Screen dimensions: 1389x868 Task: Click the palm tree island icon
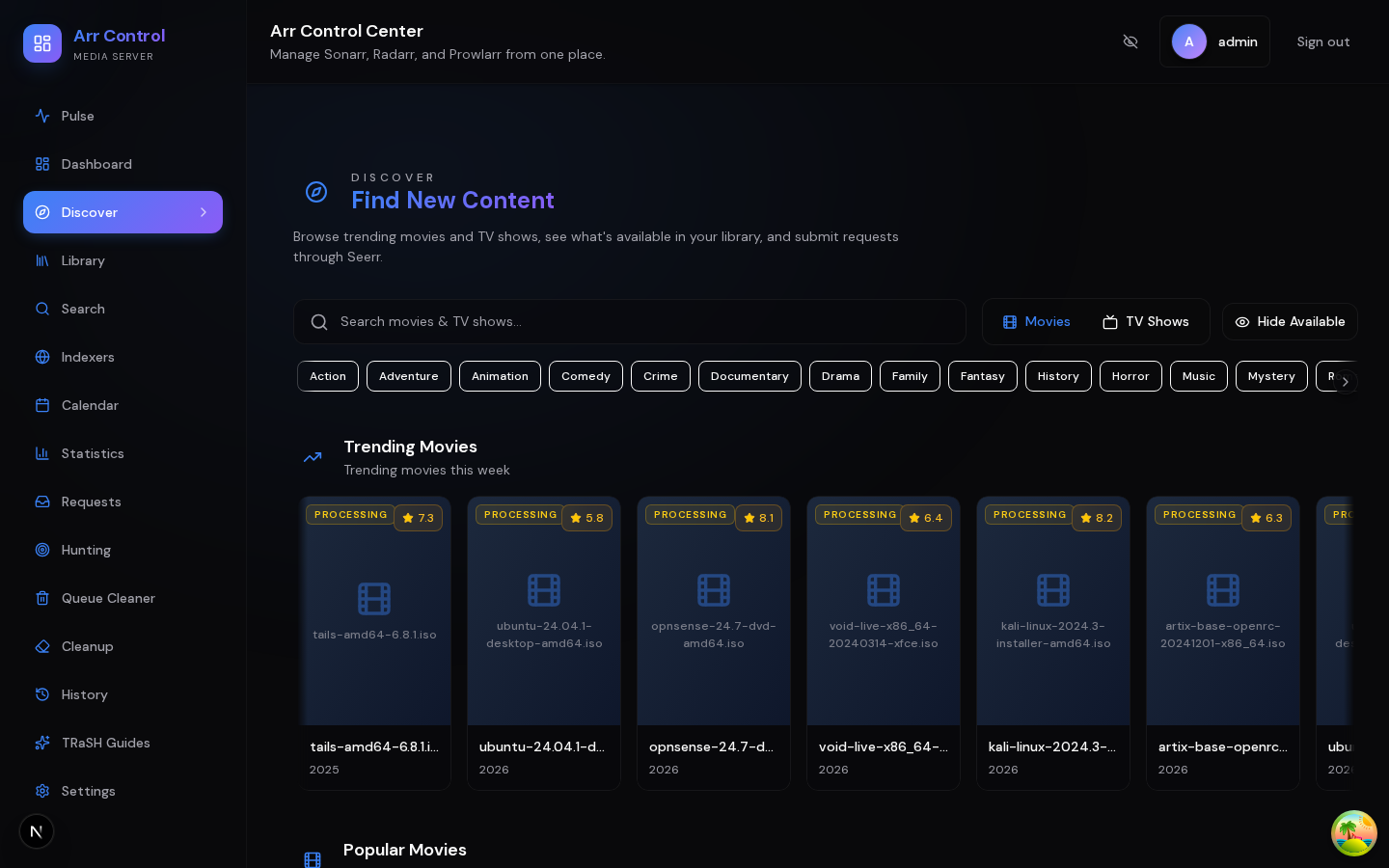(x=1354, y=833)
